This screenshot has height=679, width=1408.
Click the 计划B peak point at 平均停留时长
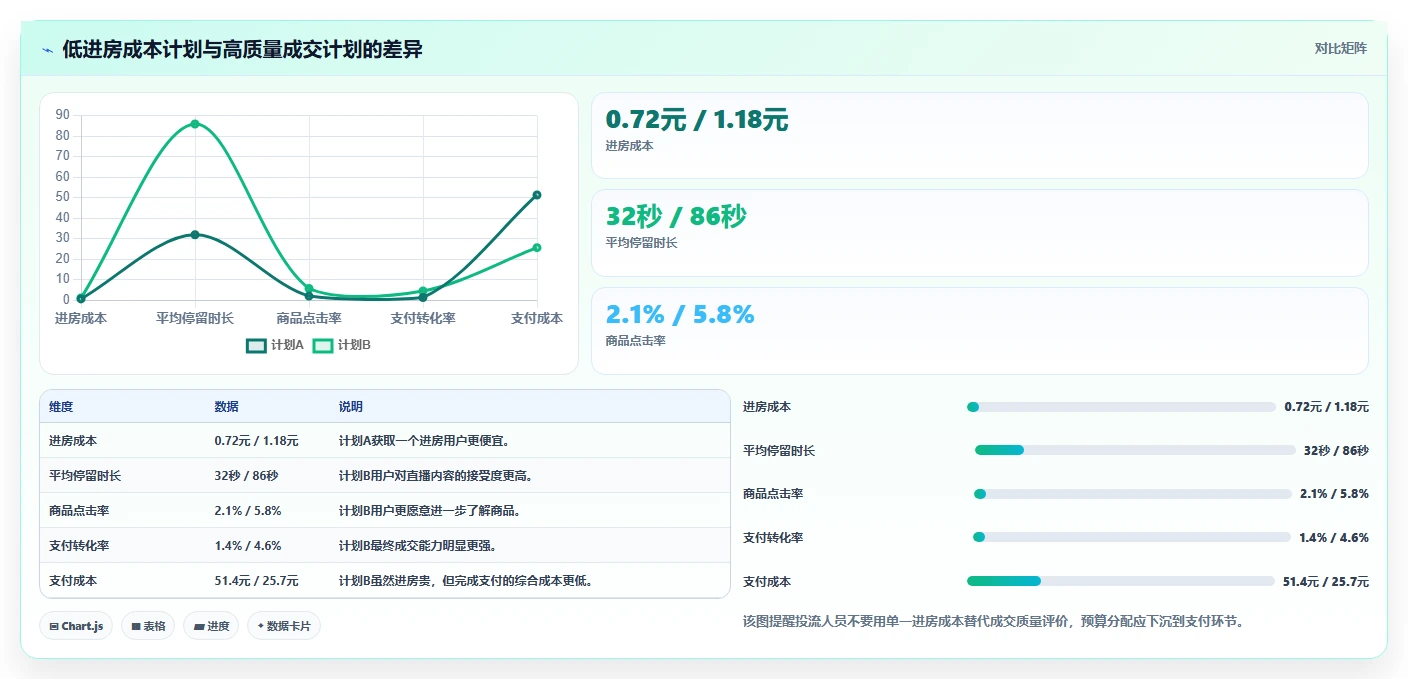195,124
